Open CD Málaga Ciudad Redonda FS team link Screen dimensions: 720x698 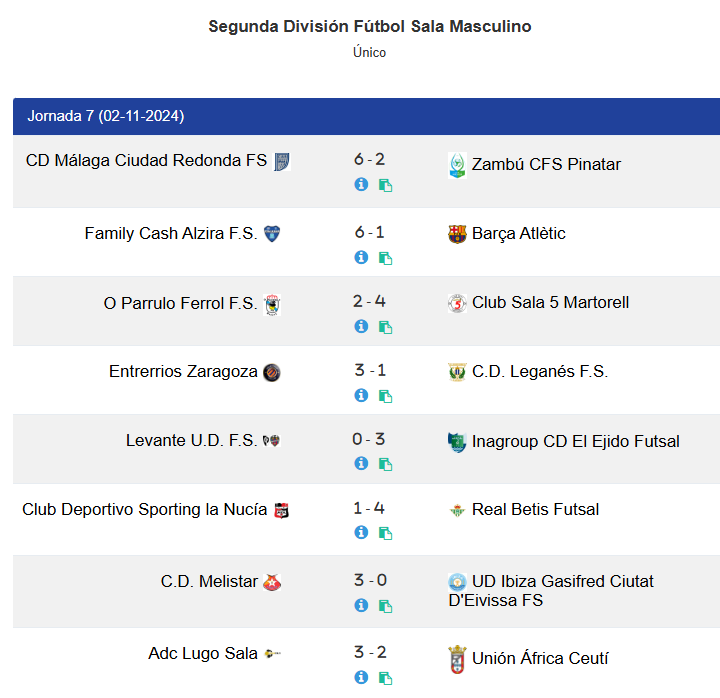[x=146, y=160]
